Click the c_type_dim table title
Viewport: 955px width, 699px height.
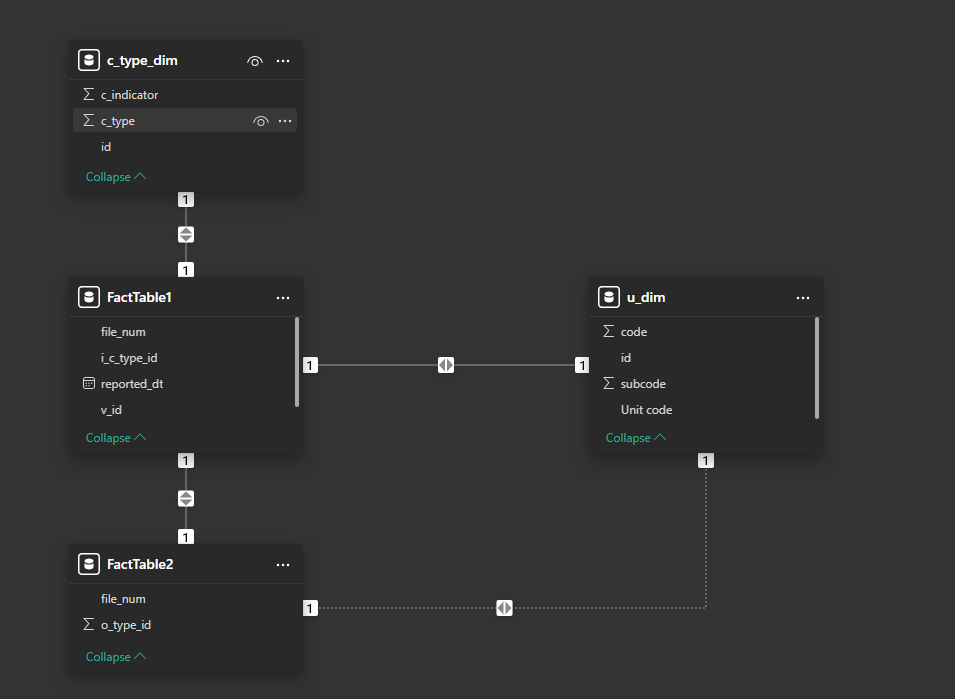coord(143,60)
